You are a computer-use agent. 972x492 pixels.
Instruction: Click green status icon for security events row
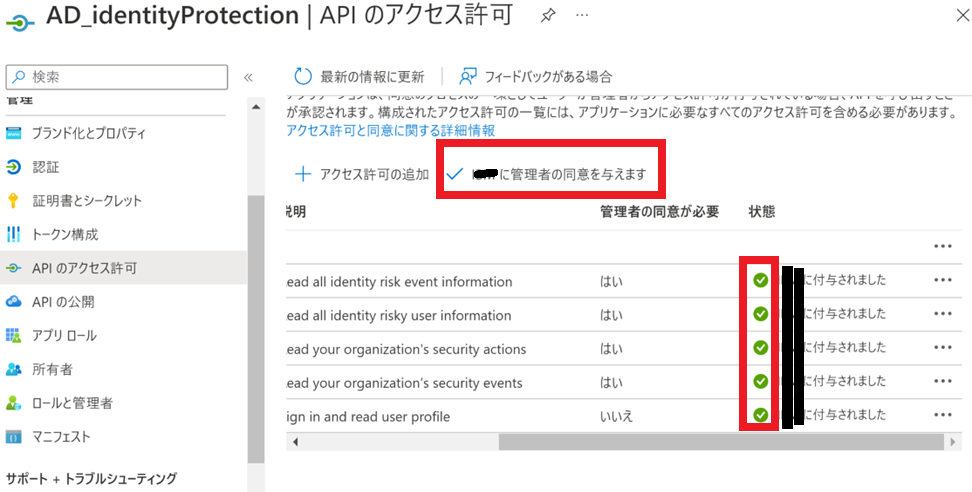(761, 381)
